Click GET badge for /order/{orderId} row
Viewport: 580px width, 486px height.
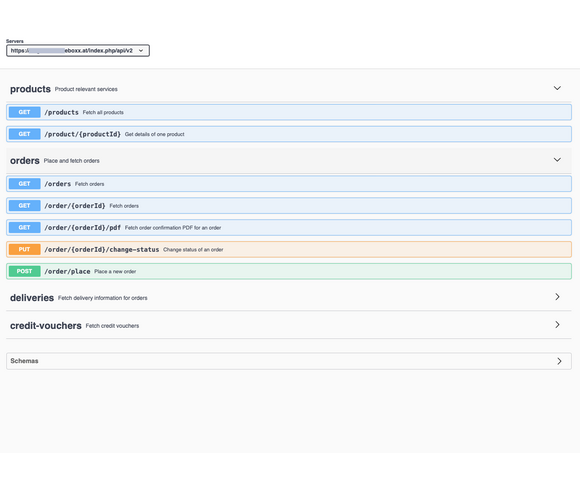tap(24, 206)
